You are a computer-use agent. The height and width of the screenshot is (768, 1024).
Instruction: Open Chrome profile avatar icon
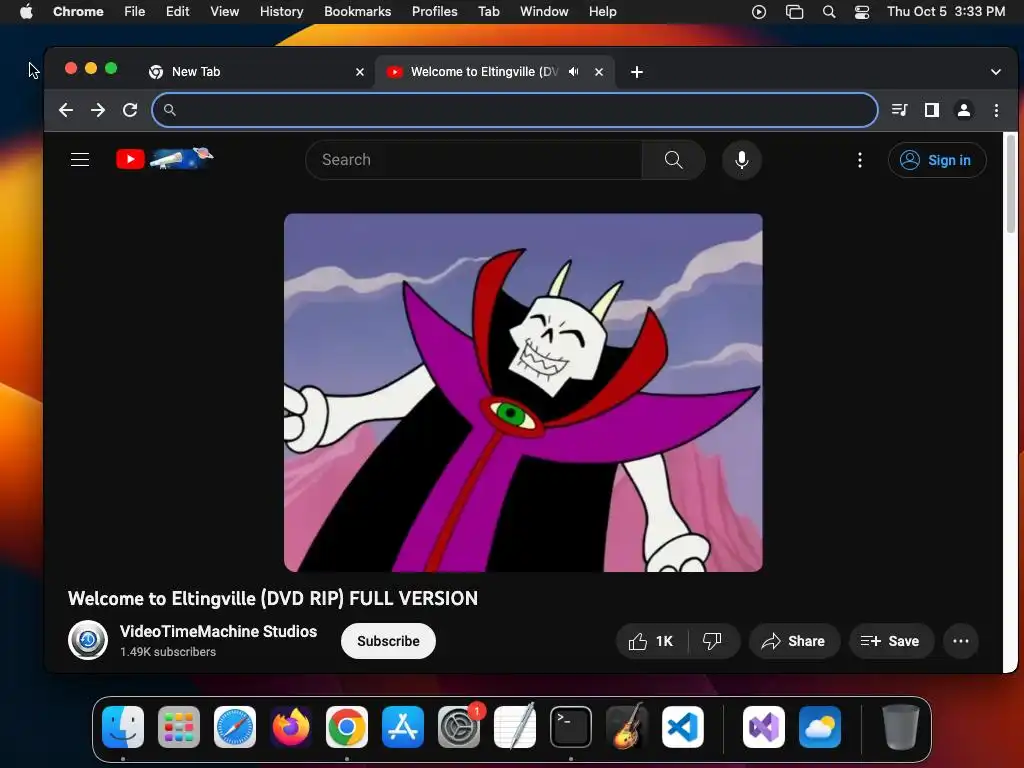(x=964, y=110)
